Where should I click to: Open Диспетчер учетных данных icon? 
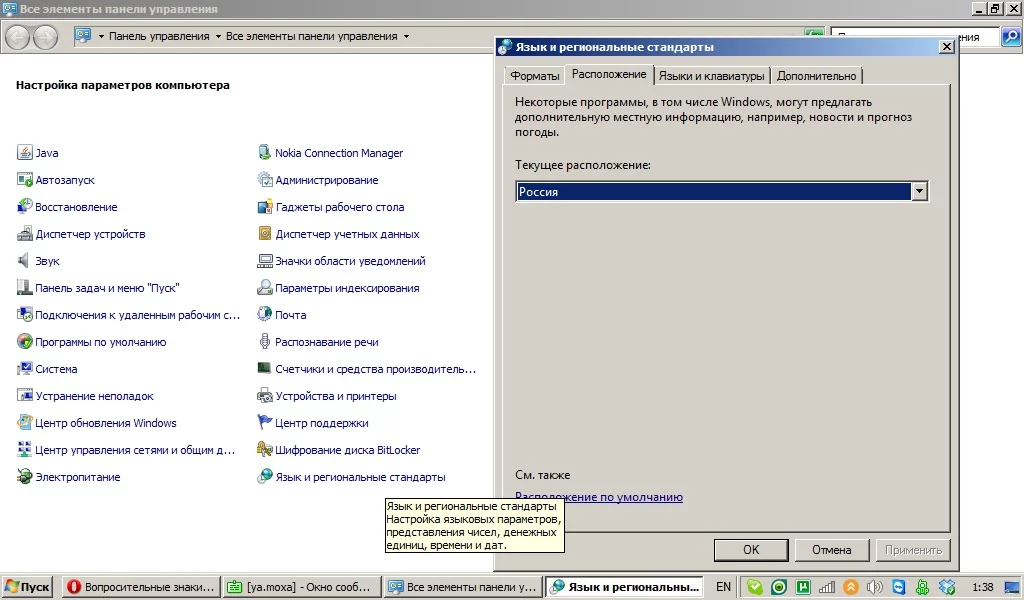coord(264,234)
